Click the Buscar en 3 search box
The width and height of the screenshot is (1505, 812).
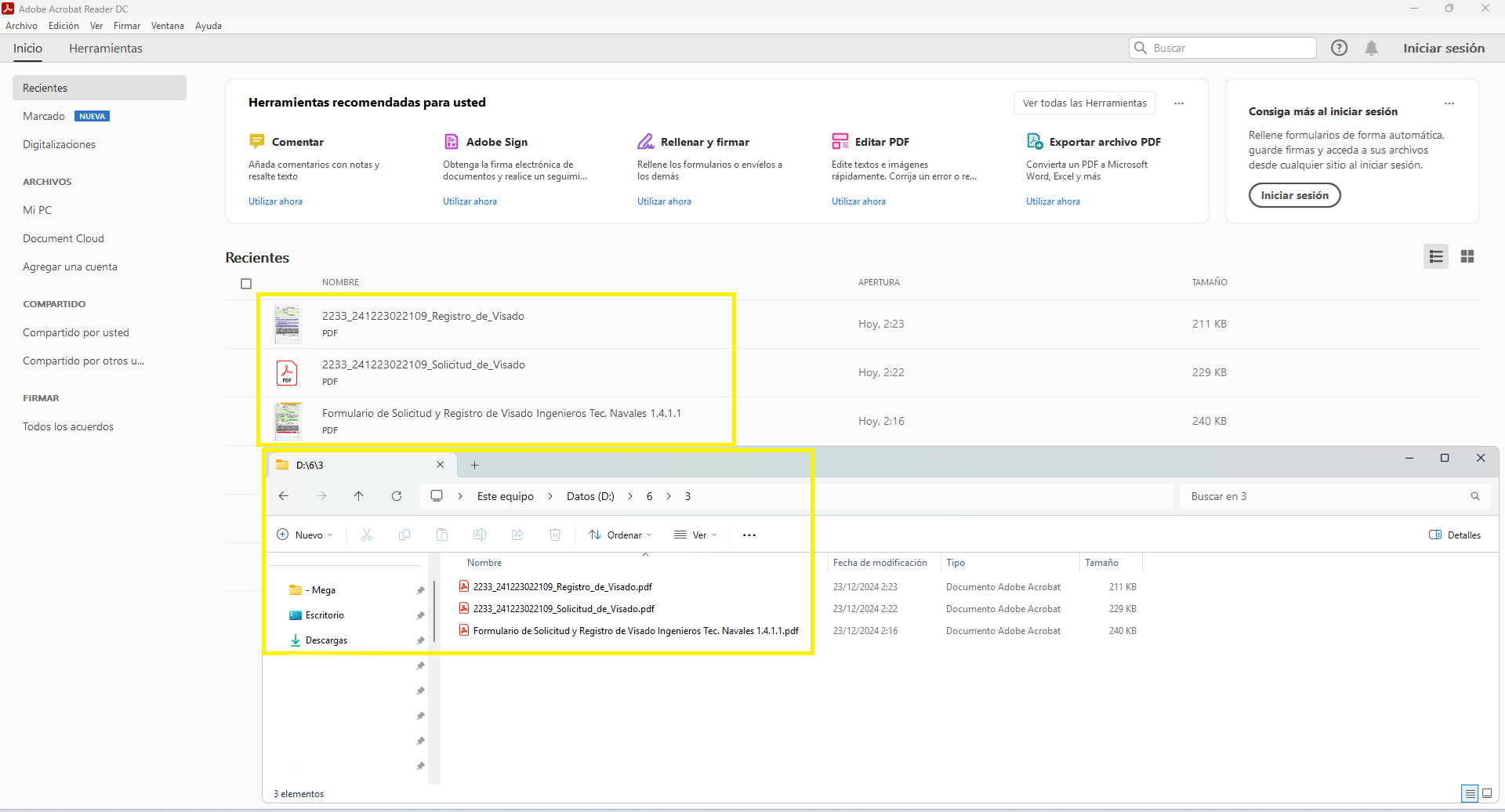1335,496
